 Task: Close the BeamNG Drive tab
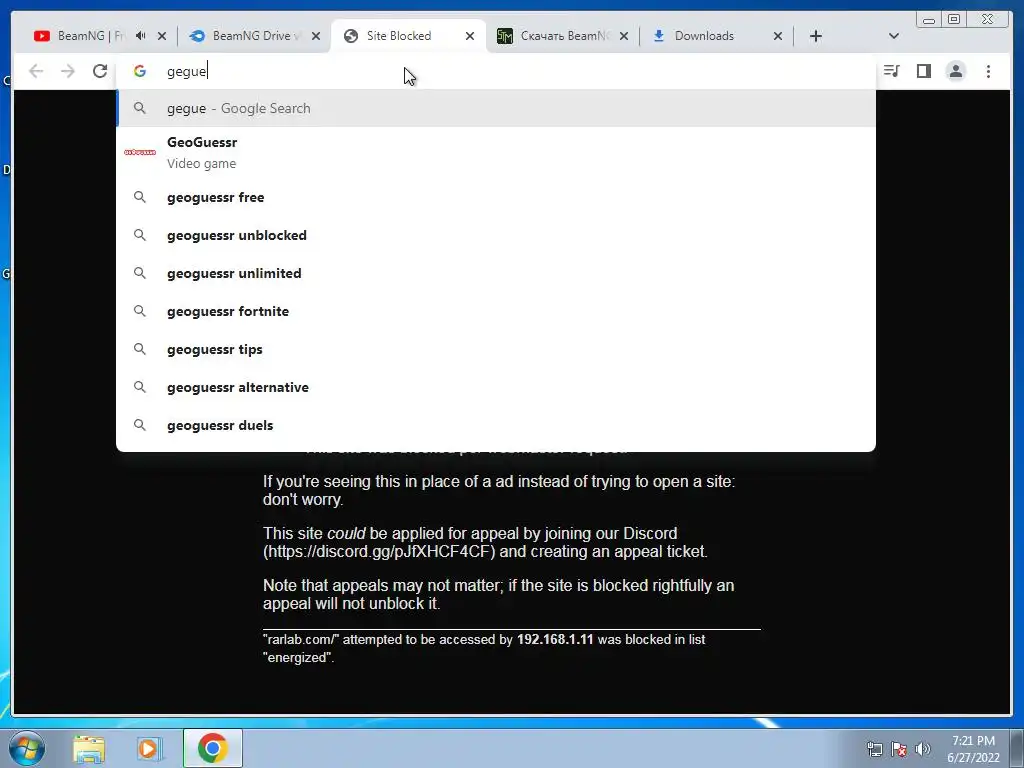click(x=316, y=36)
